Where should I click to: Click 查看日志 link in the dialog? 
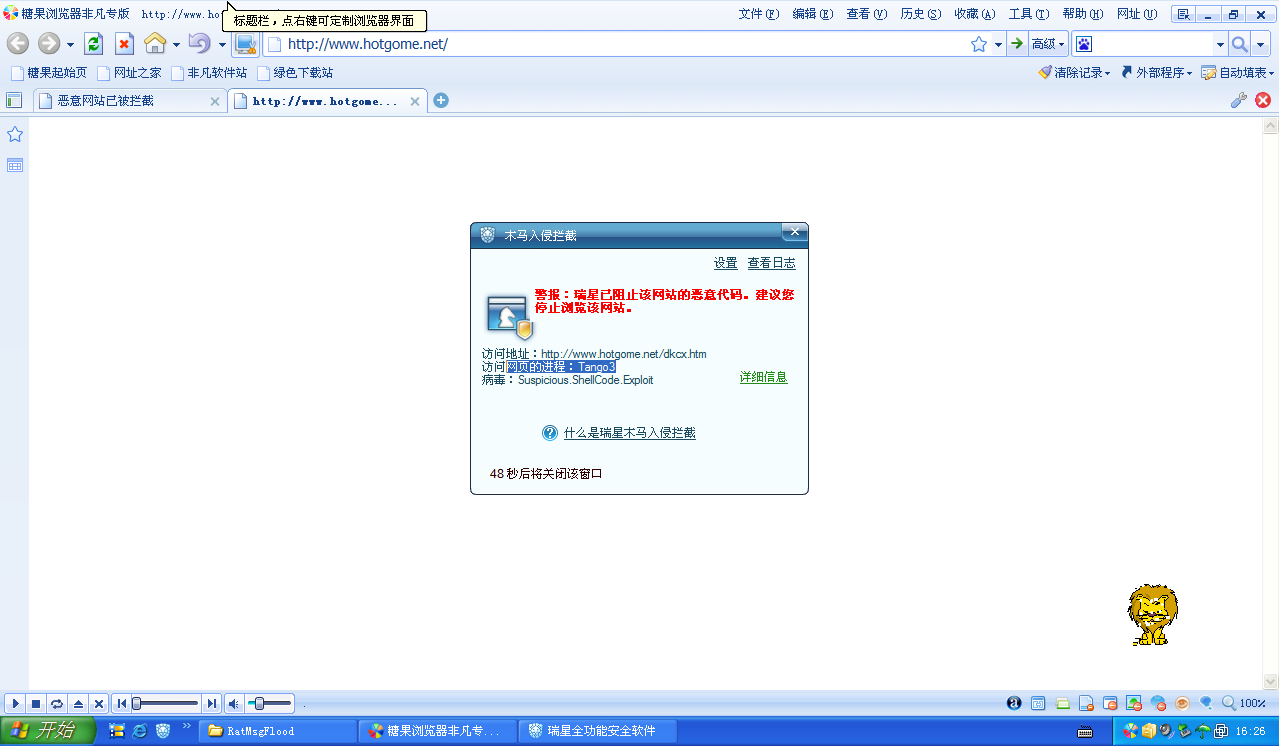point(771,264)
